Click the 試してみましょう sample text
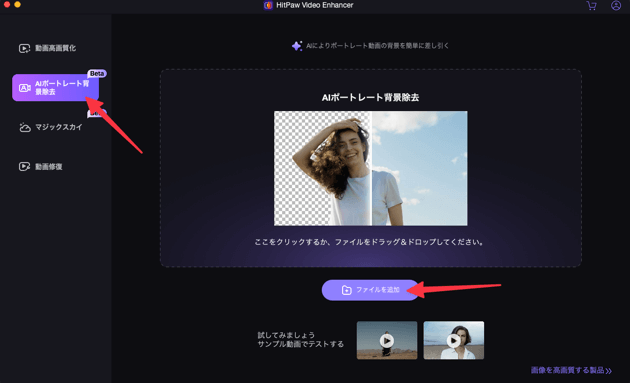The width and height of the screenshot is (630, 383). 286,335
